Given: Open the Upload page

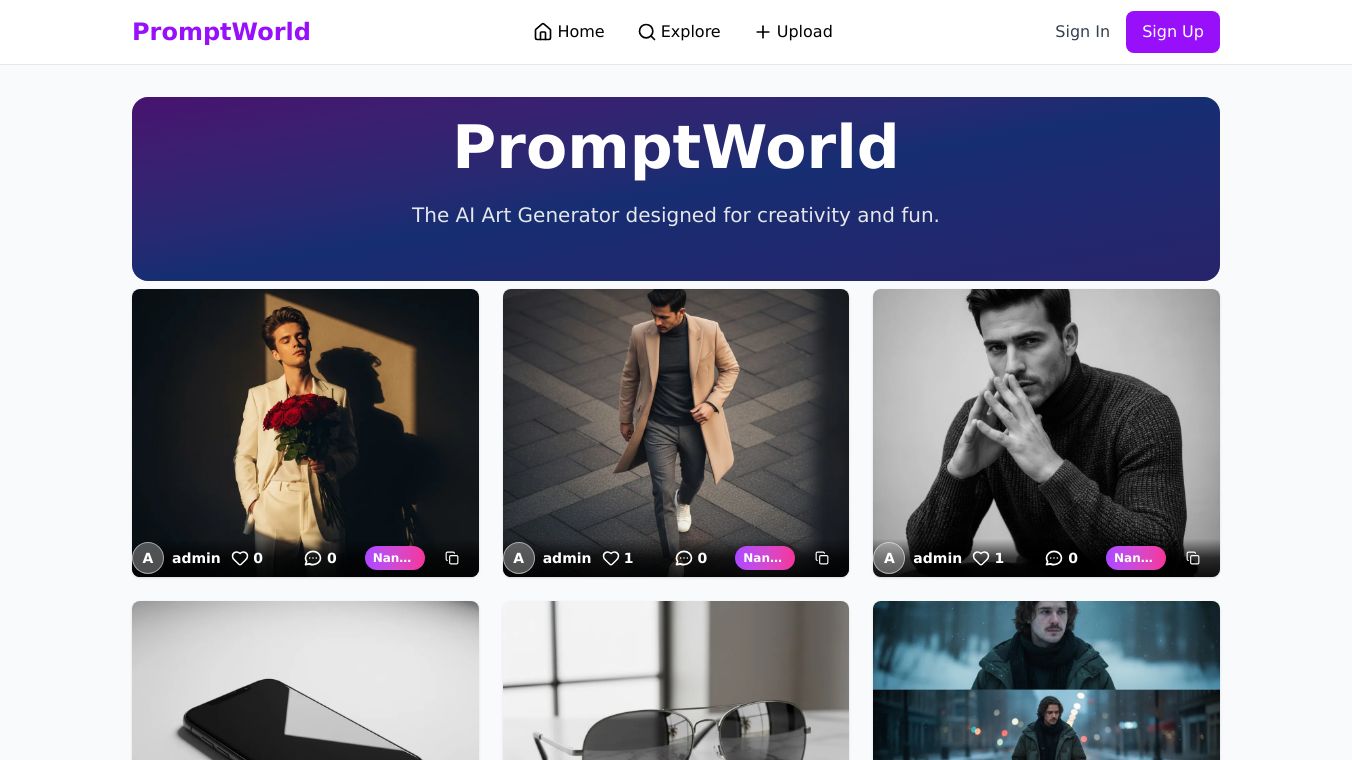Looking at the screenshot, I should (x=793, y=32).
